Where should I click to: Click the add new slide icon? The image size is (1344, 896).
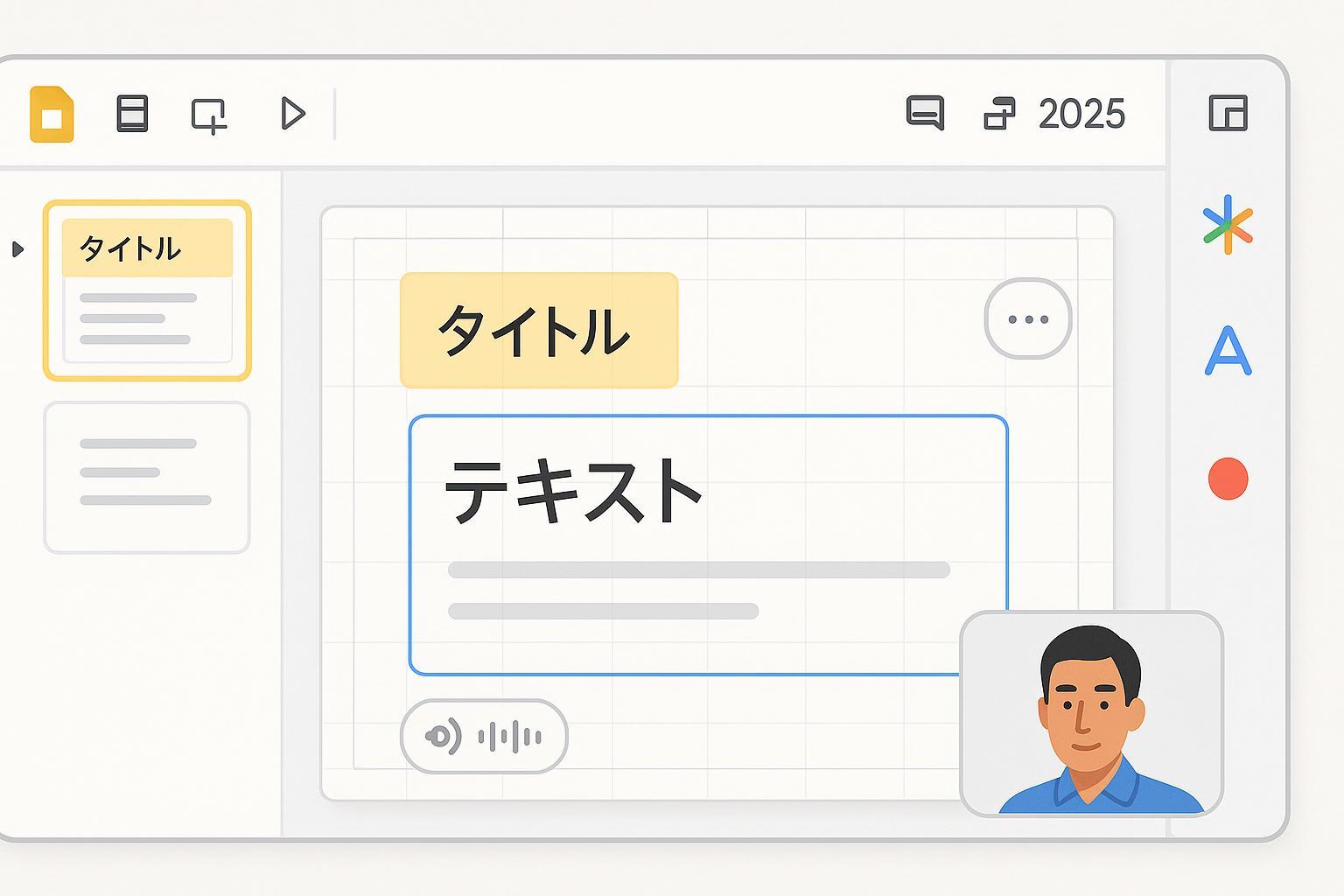209,115
